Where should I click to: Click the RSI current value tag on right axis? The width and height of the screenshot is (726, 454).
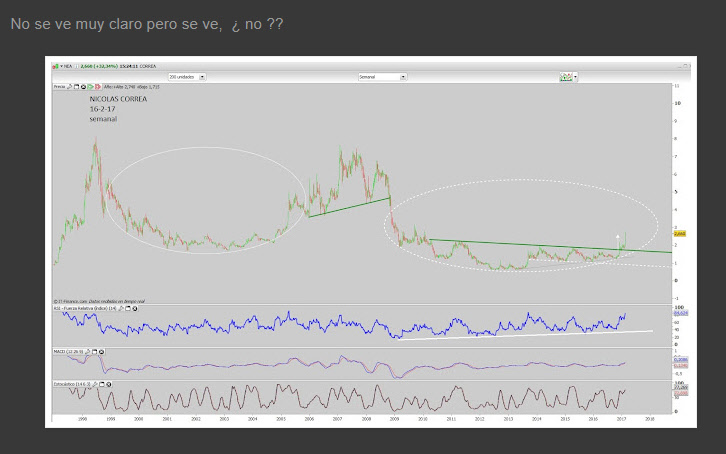[x=680, y=313]
